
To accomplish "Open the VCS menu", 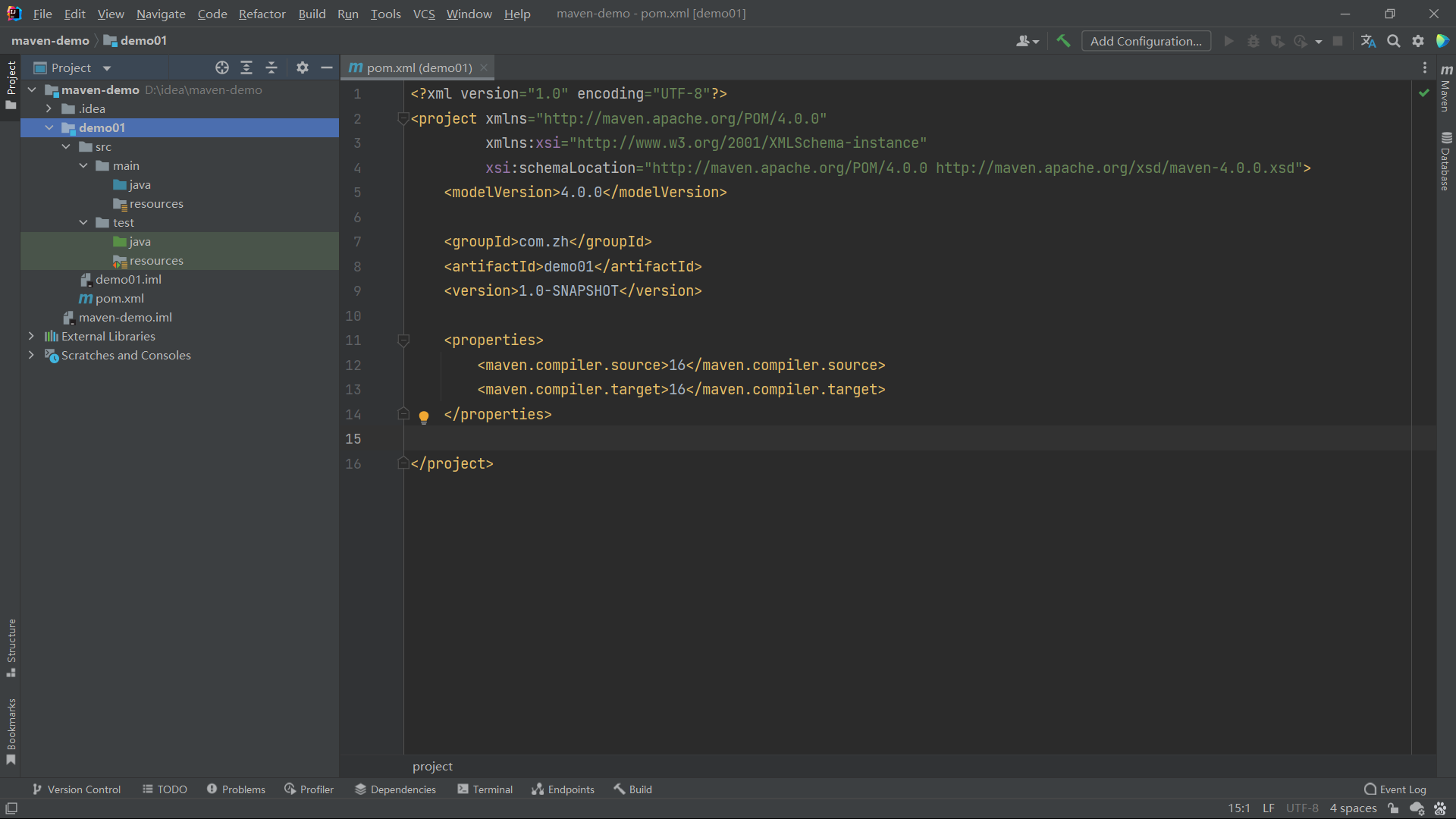I will (424, 14).
